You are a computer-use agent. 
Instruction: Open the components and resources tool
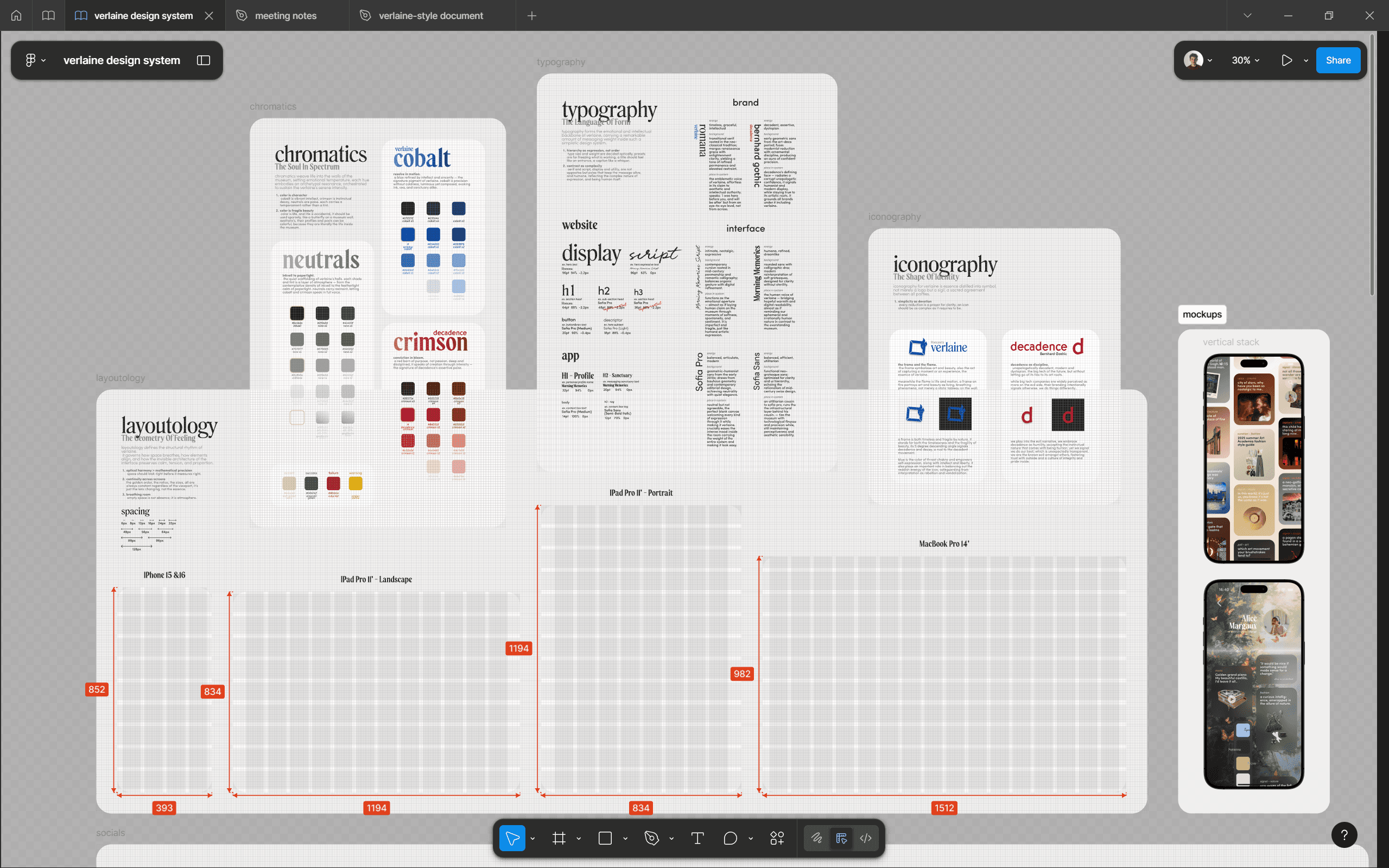pyautogui.click(x=777, y=838)
